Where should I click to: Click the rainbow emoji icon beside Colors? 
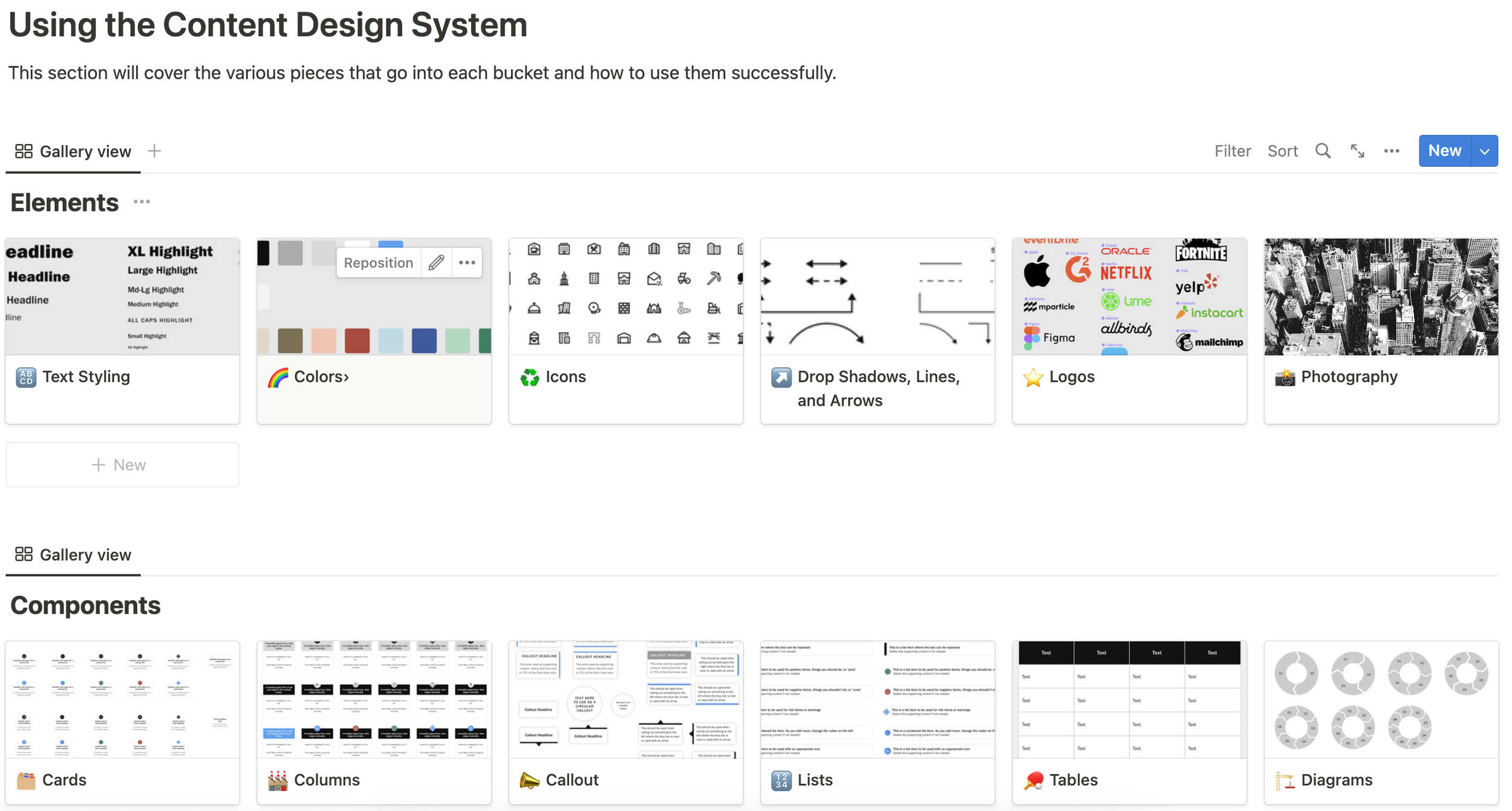point(278,377)
